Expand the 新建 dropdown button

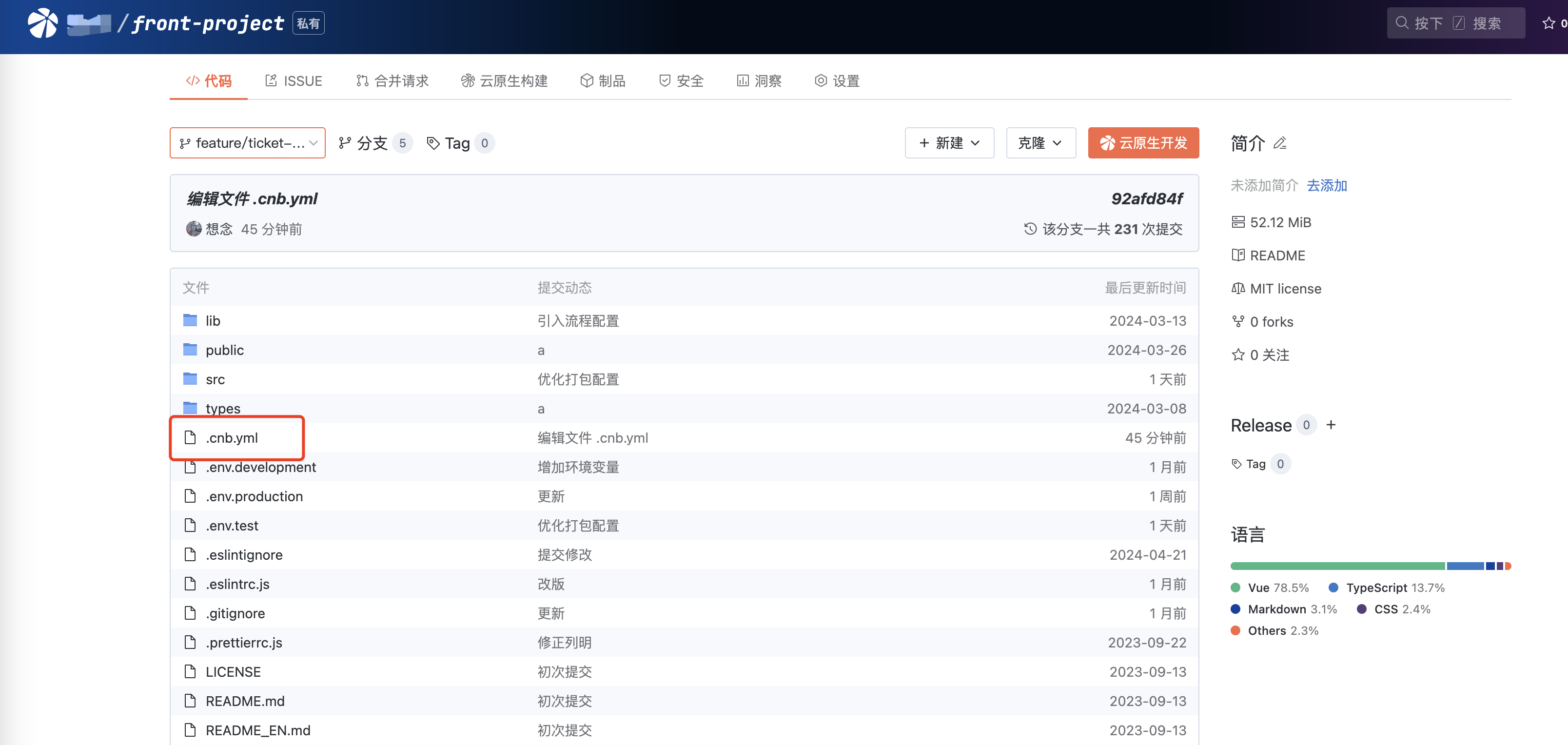point(949,143)
